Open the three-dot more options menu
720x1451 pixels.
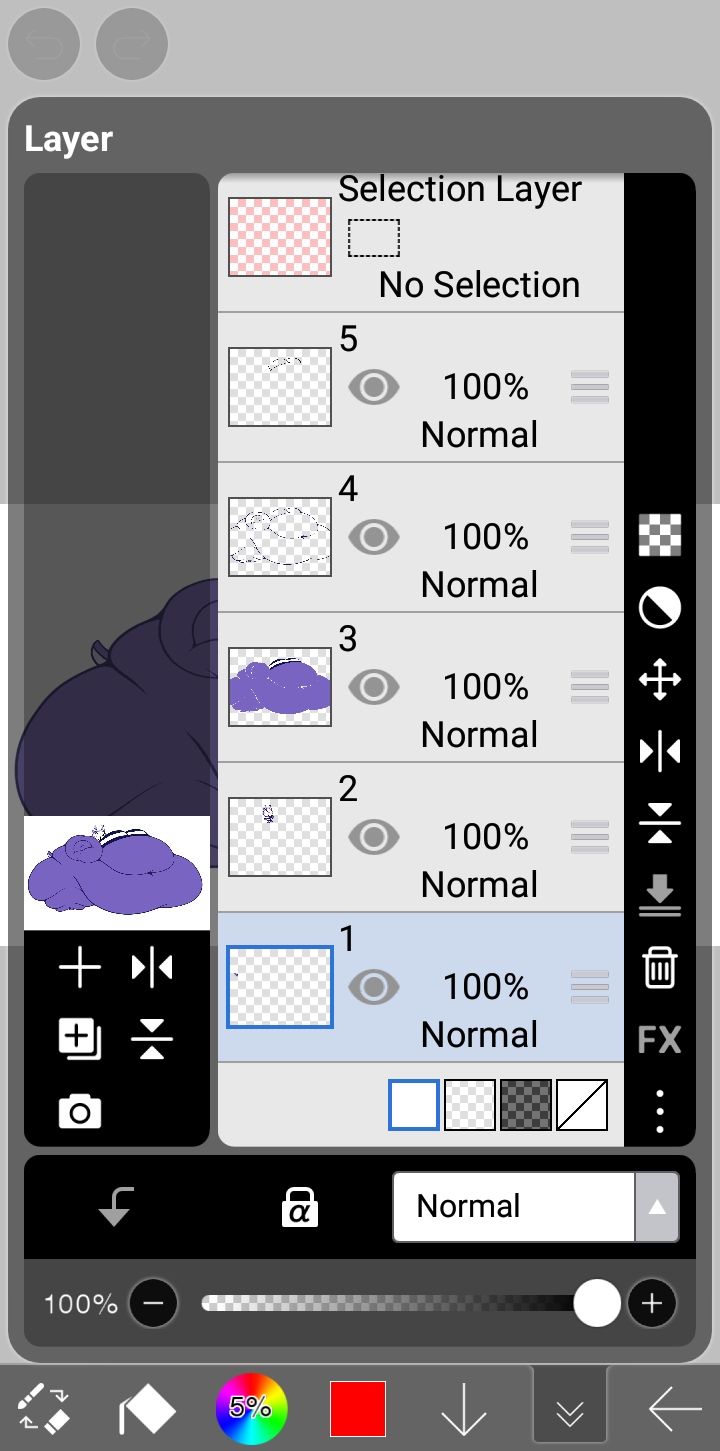[x=660, y=1110]
